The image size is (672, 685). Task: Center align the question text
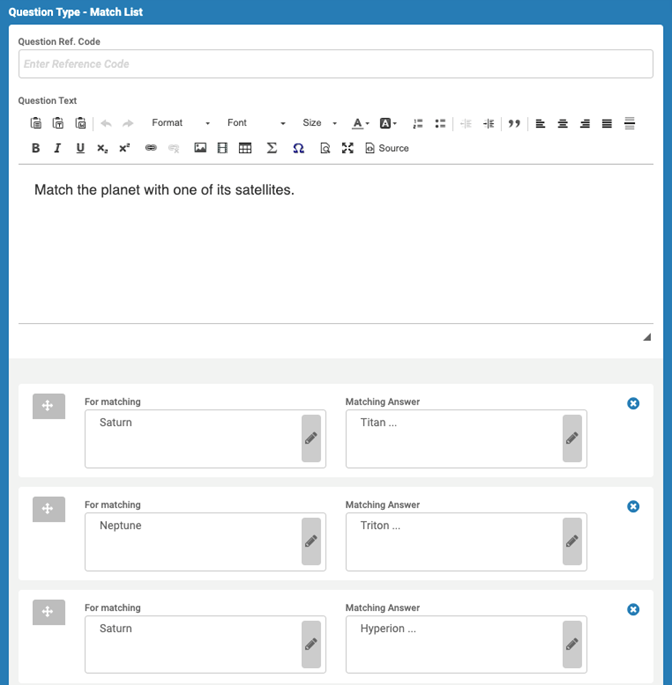point(562,124)
